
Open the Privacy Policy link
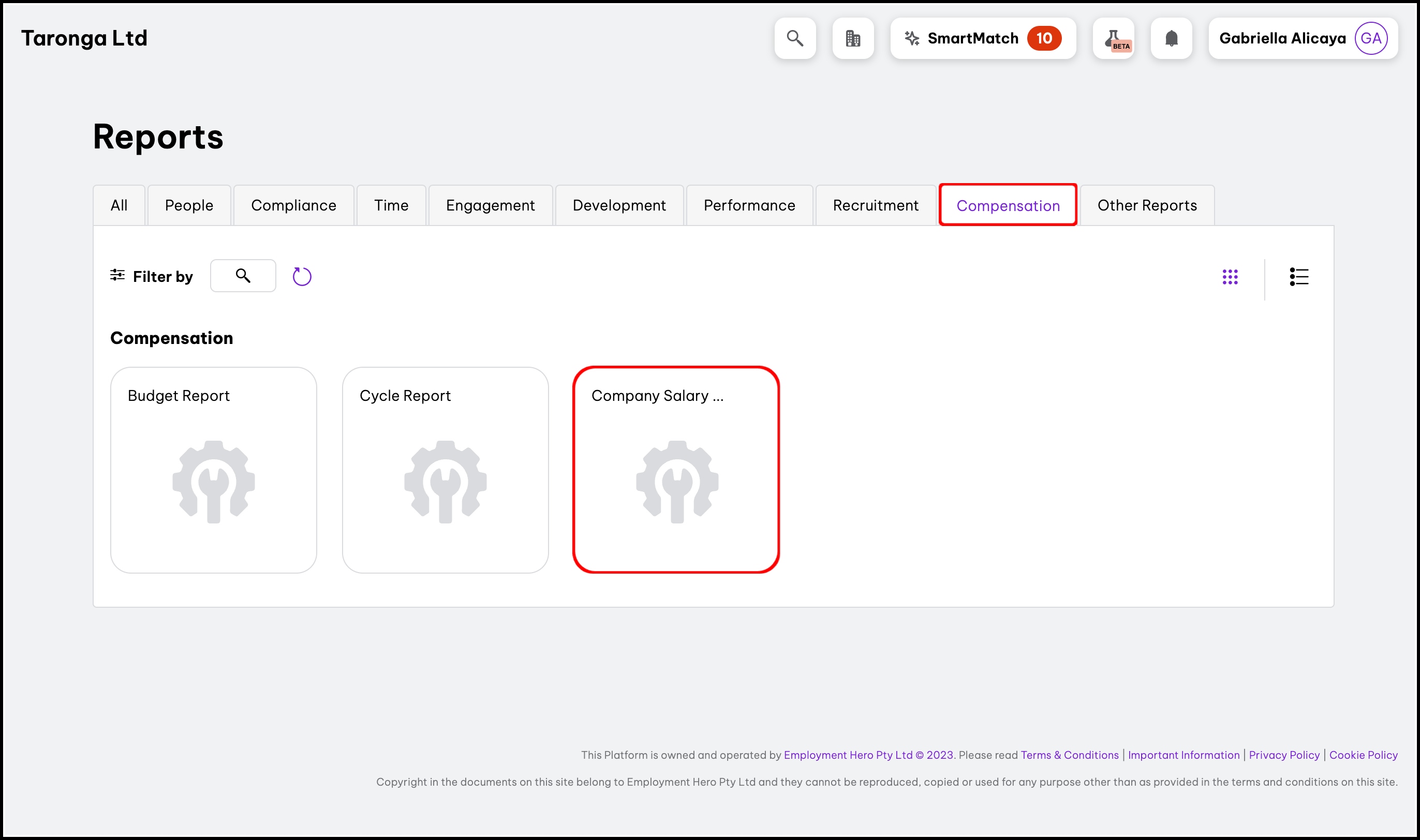click(x=1283, y=755)
